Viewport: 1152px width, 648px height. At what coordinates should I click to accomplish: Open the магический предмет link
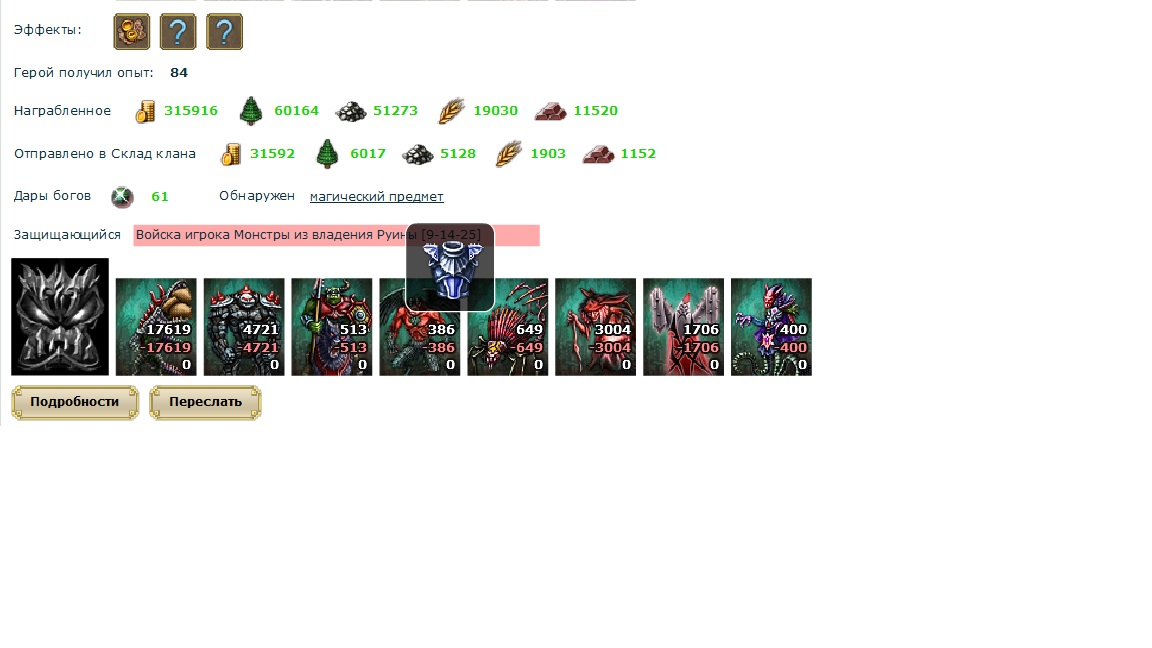pyautogui.click(x=376, y=196)
